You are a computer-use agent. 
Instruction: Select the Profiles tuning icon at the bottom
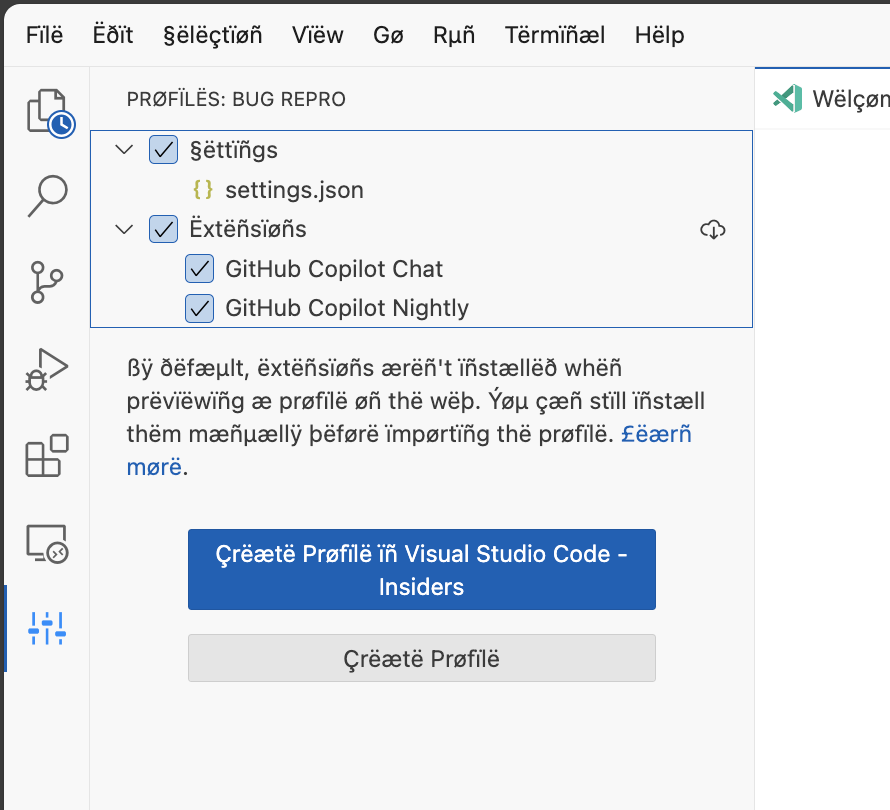click(x=45, y=630)
